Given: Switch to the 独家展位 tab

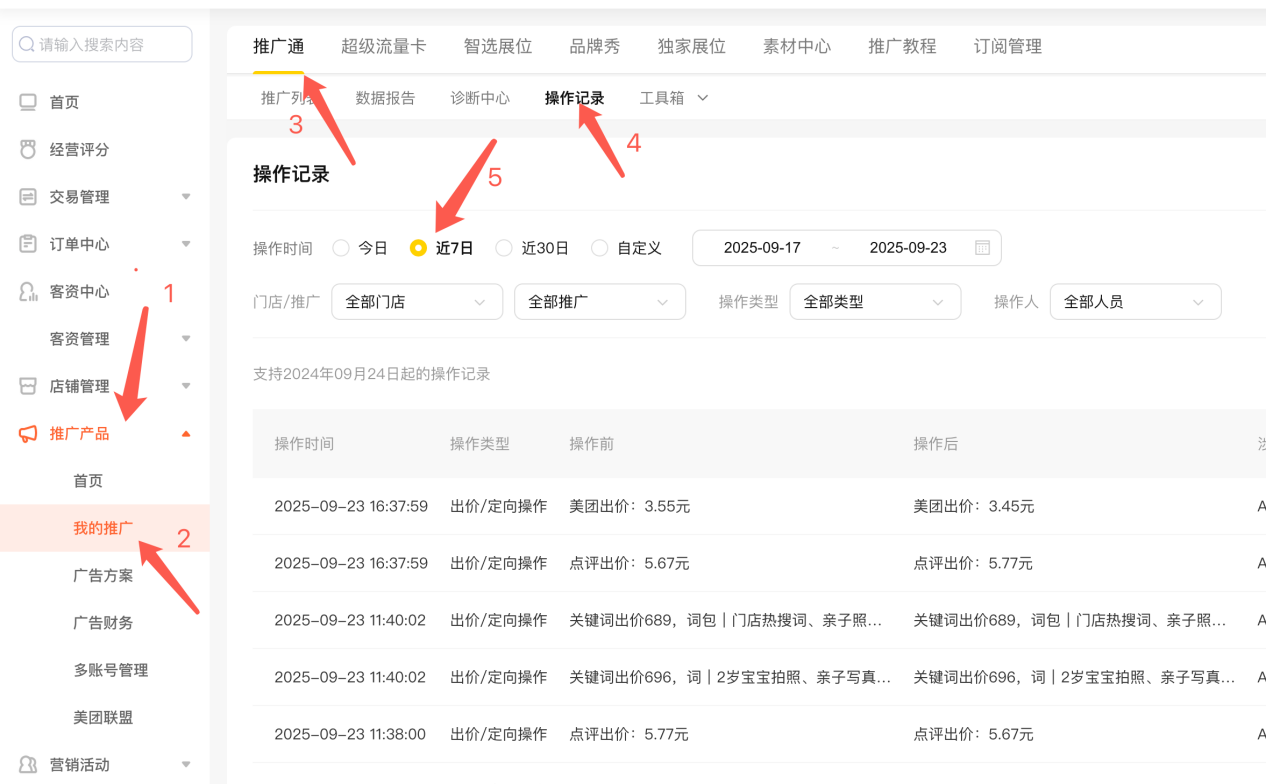Looking at the screenshot, I should pos(692,46).
